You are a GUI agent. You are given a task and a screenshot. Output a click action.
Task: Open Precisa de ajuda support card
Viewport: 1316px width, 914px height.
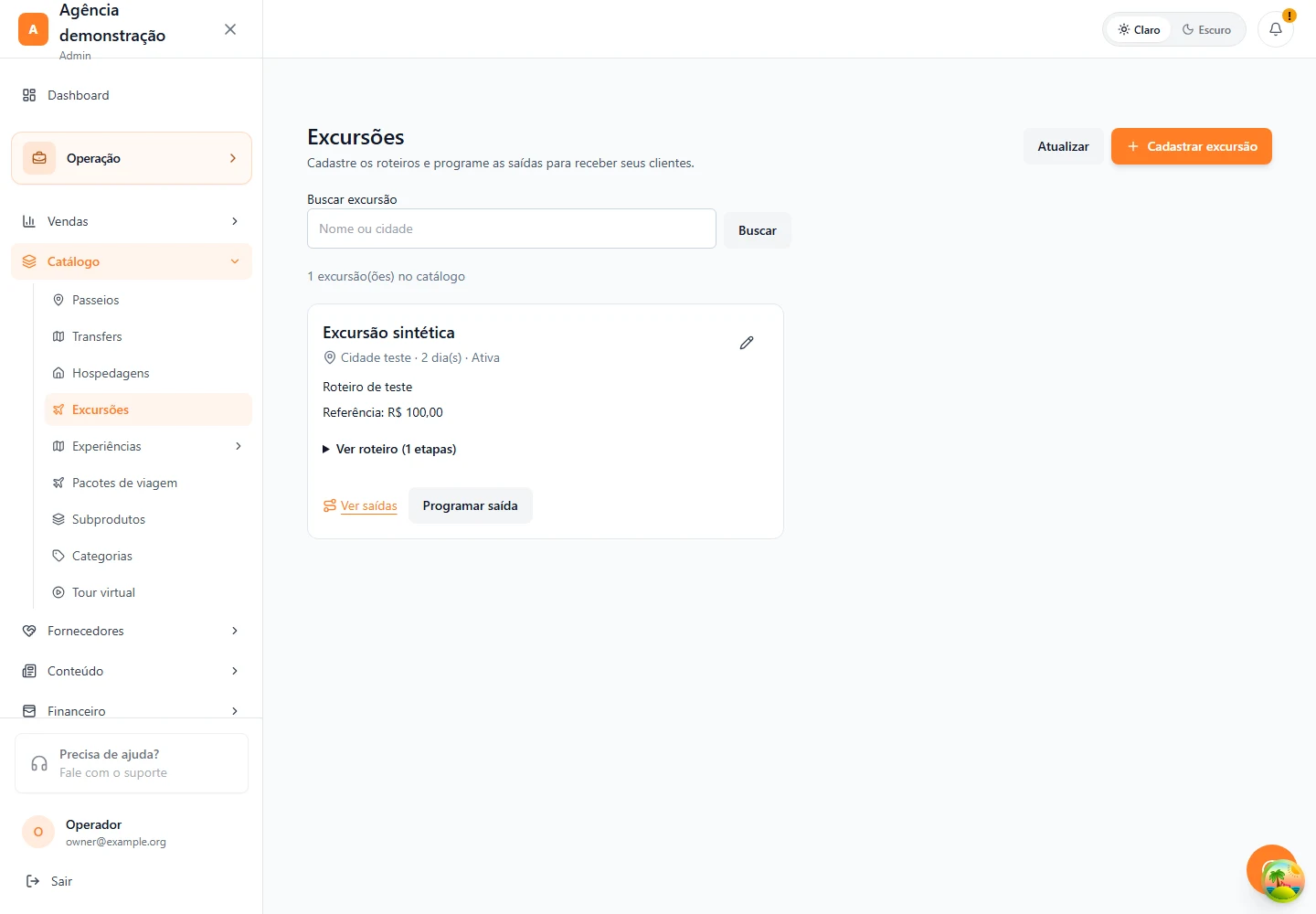pos(132,763)
